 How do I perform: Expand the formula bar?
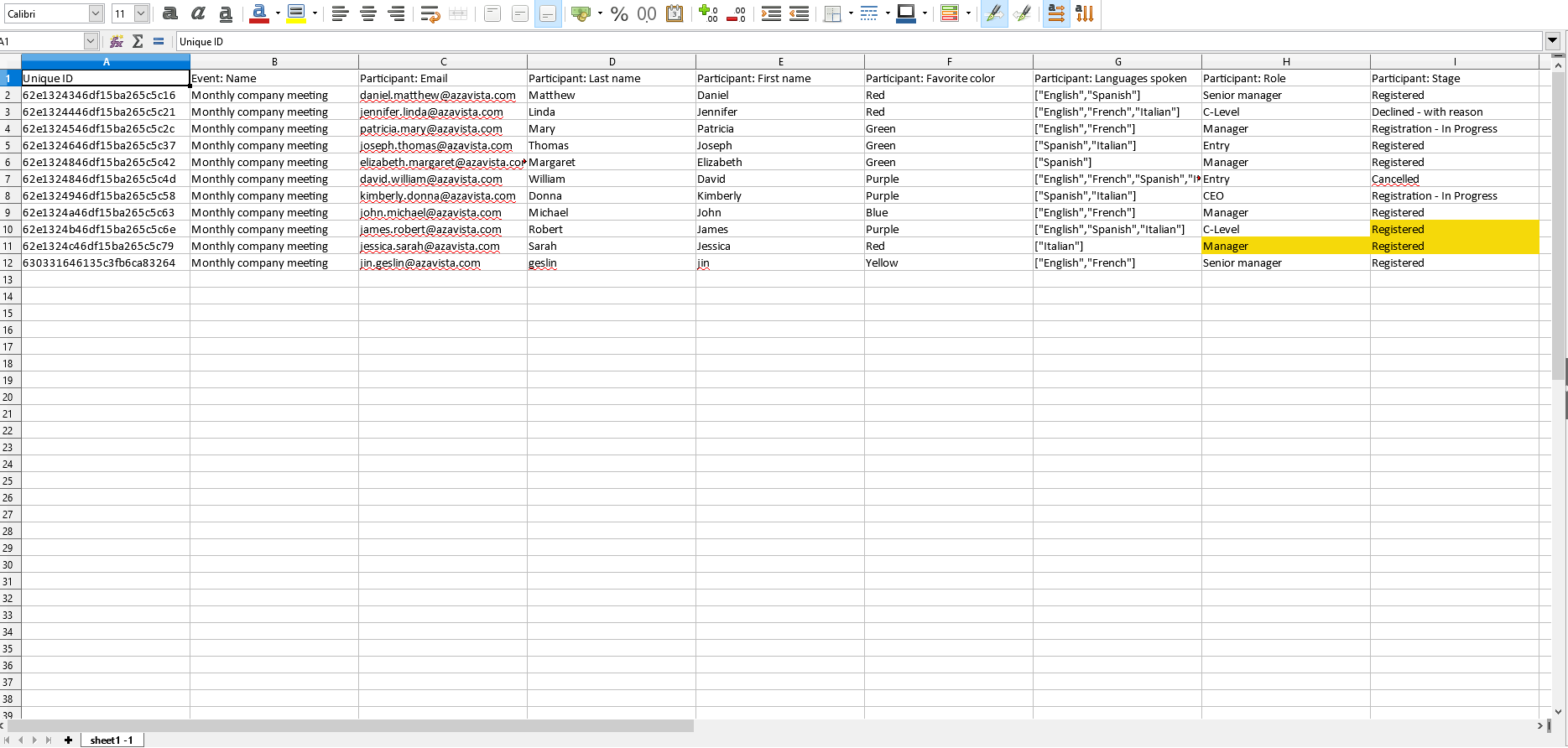1552,40
